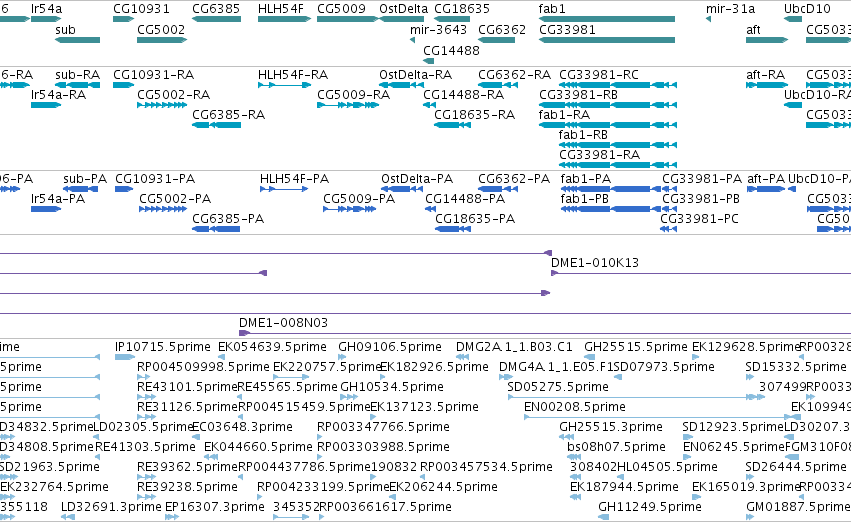
Task: Select the OstDelta-PA protein feature
Action: 402,189
